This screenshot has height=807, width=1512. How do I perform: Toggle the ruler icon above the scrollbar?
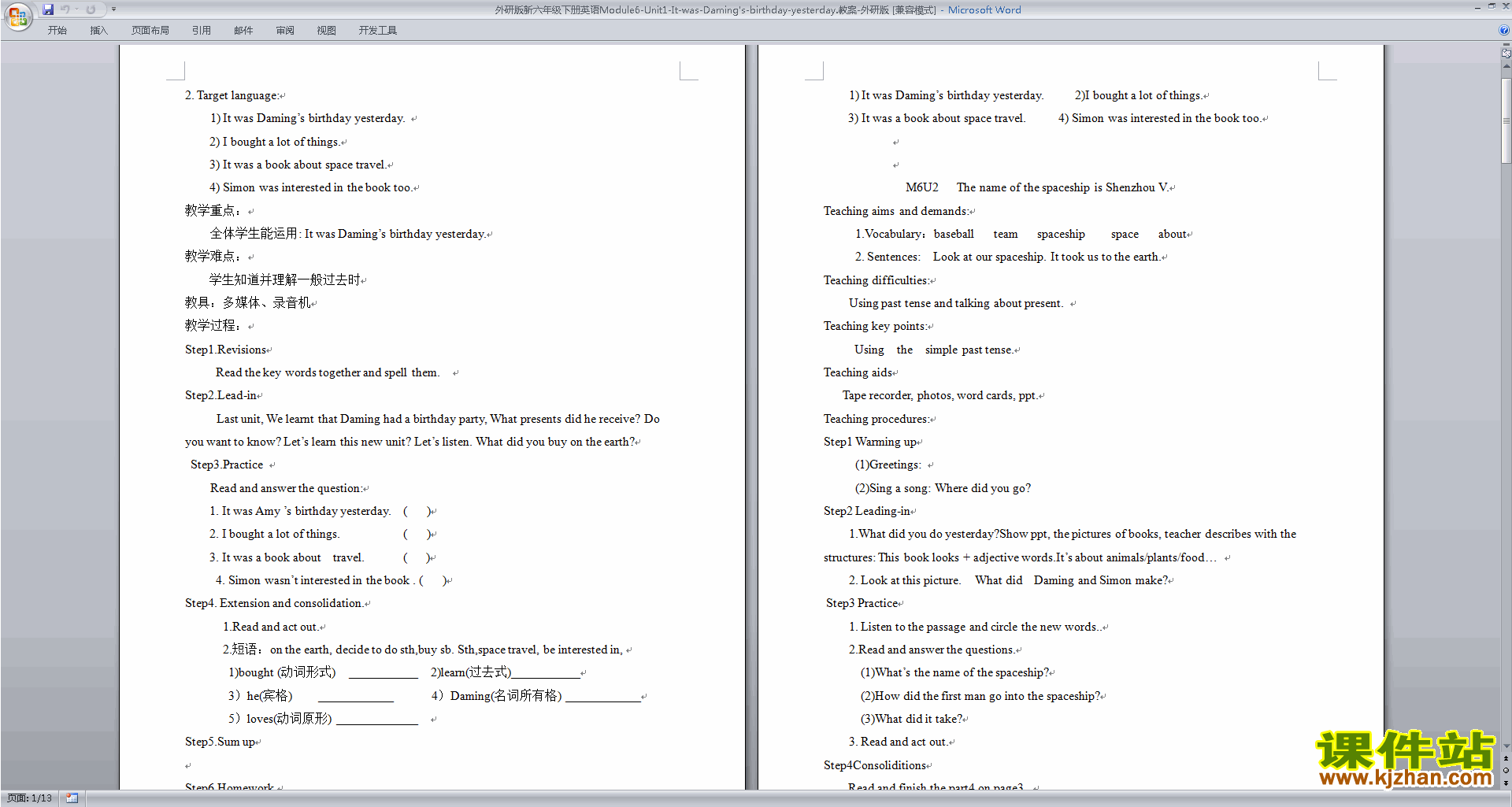click(x=1506, y=54)
